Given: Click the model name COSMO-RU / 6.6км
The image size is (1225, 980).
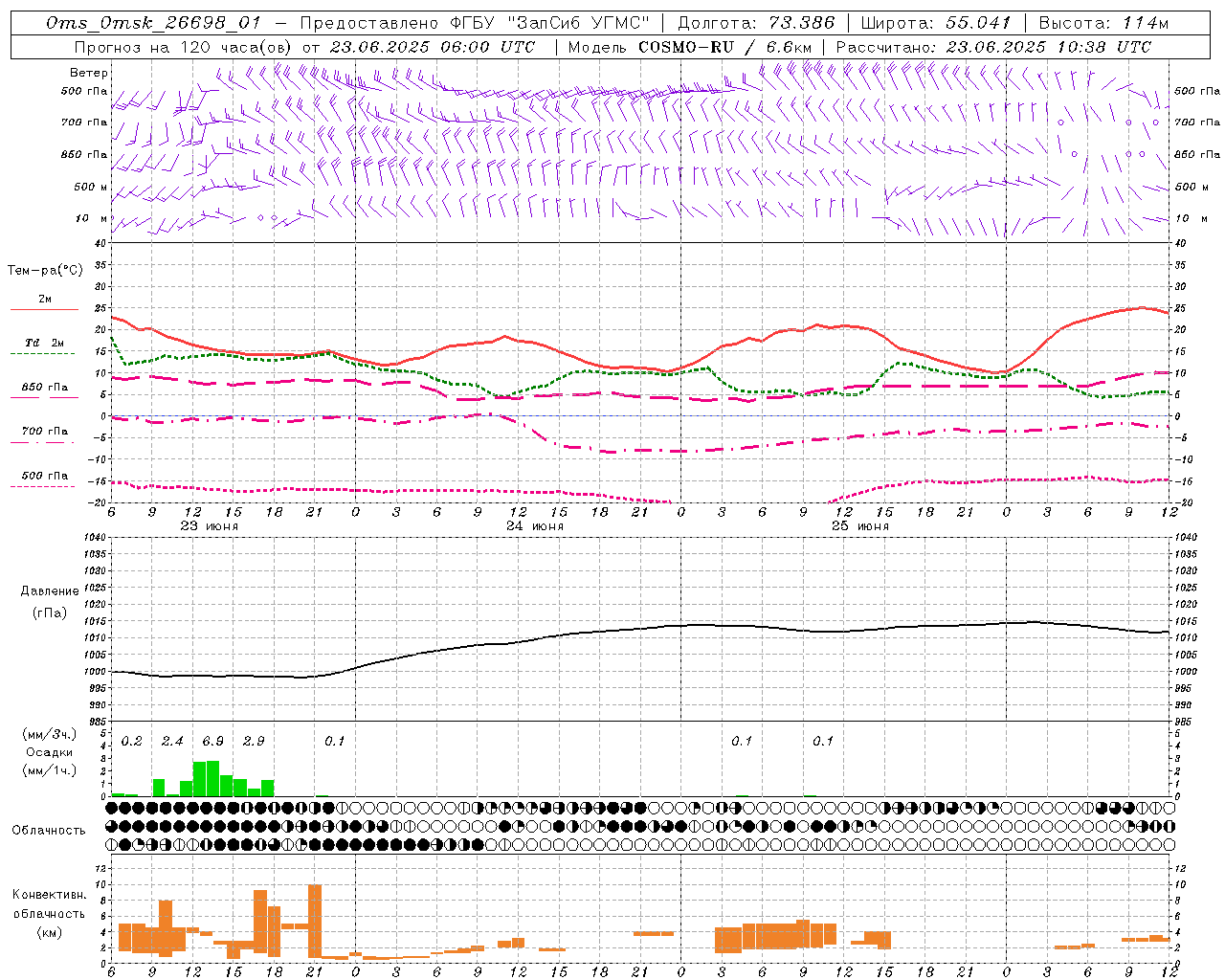Looking at the screenshot, I should (x=725, y=47).
